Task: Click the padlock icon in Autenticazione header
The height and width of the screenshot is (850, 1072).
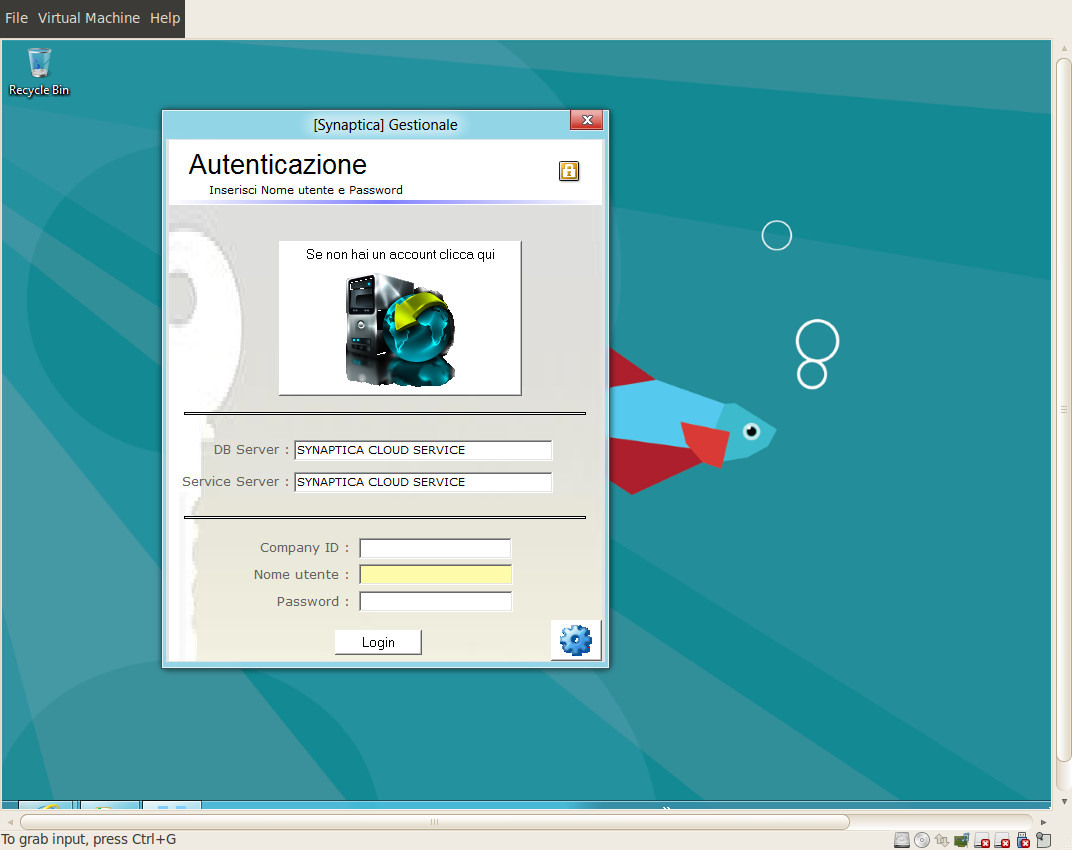Action: pos(569,171)
